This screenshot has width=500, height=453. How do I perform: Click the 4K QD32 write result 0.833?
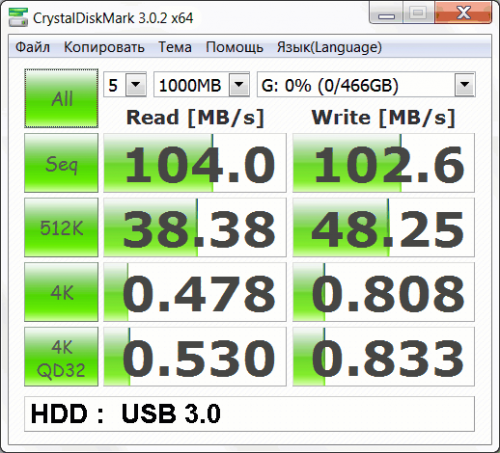383,357
